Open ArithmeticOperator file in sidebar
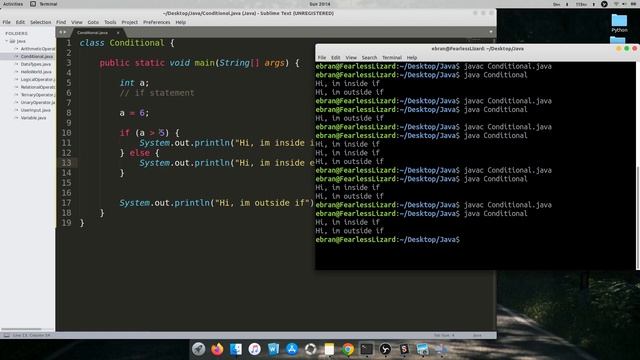This screenshot has width=640, height=360. click(38, 49)
